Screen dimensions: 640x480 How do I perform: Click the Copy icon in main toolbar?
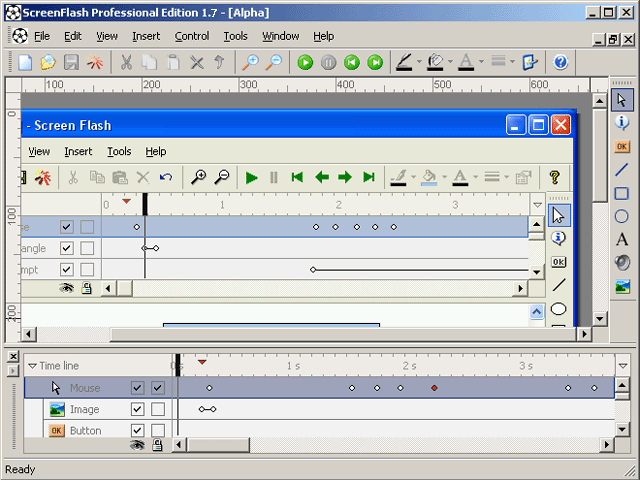click(149, 62)
